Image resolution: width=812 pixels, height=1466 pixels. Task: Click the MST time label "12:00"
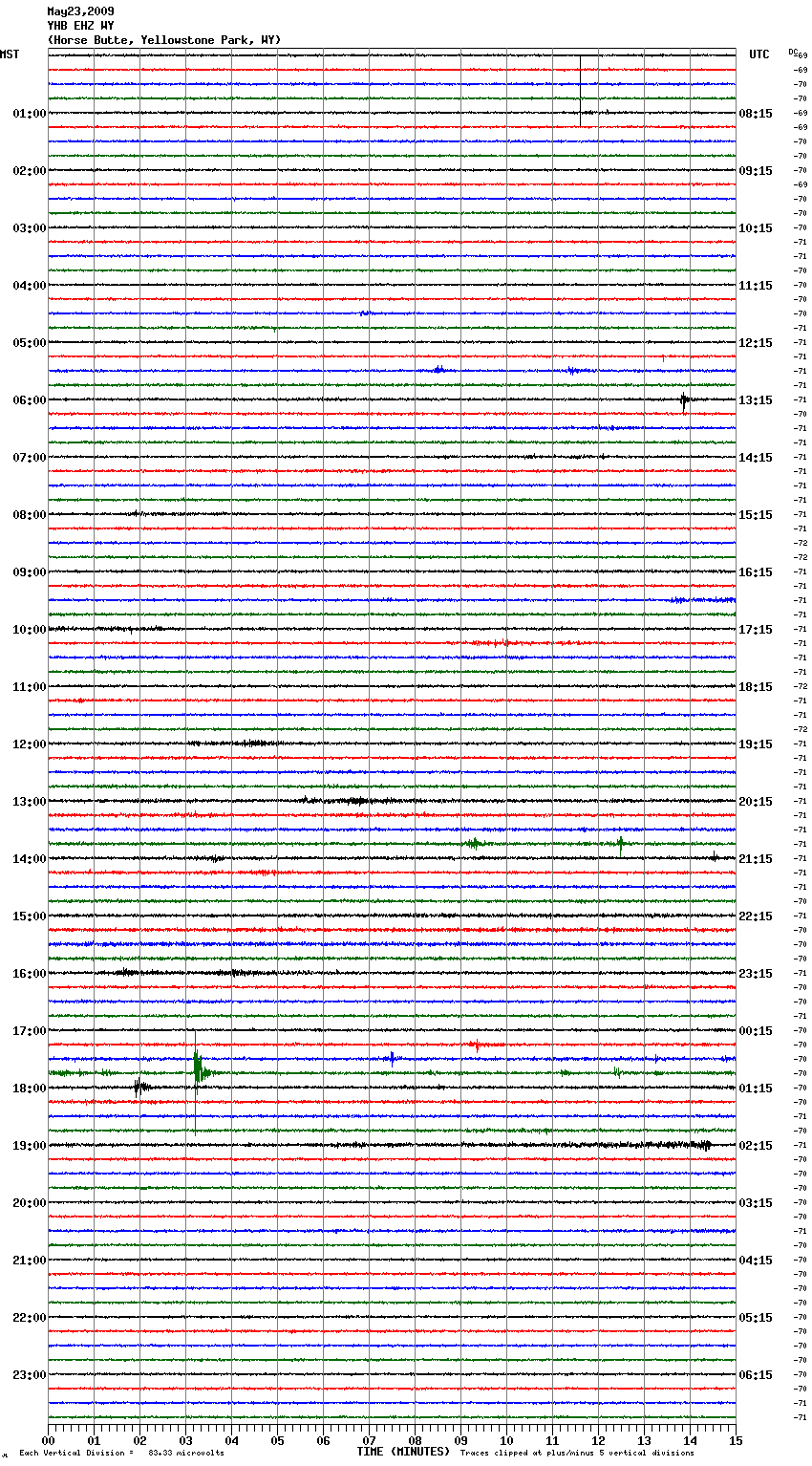point(30,744)
